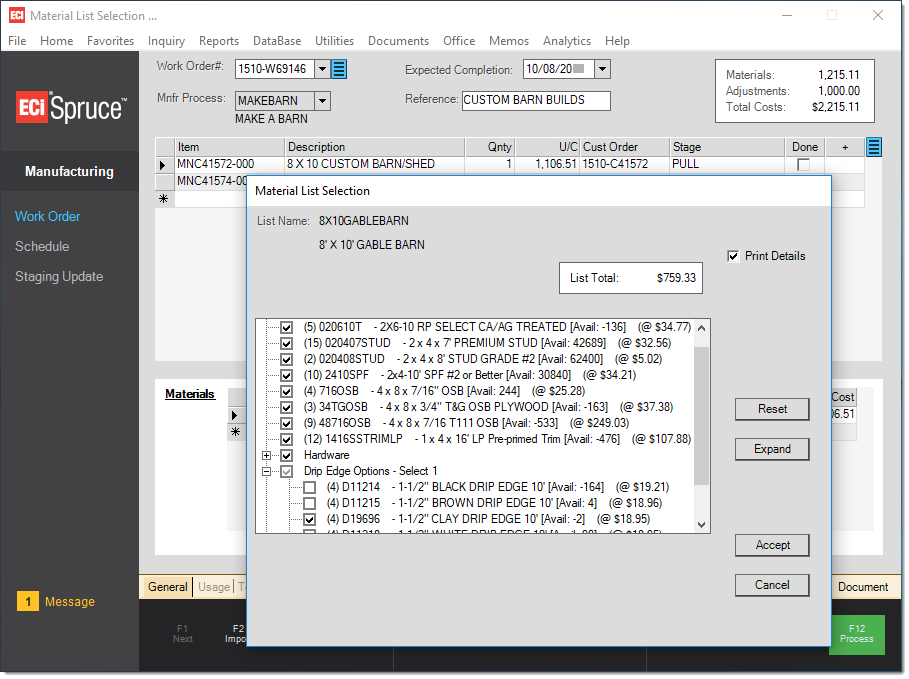This screenshot has width=909, height=679.
Task: Select the MNC41572-000 row pointer arrow
Action: (163, 165)
